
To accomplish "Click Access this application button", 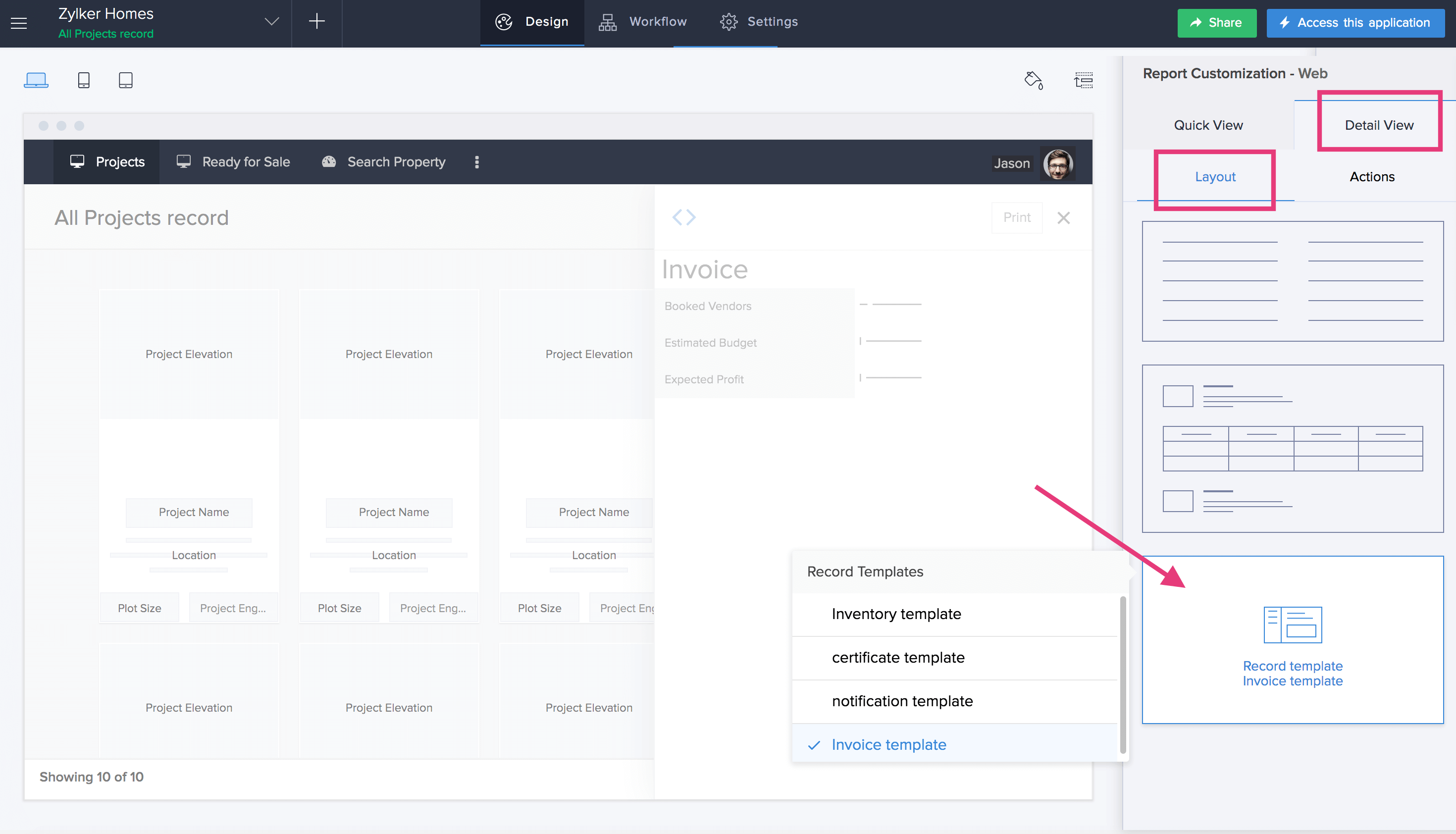I will coord(1355,23).
